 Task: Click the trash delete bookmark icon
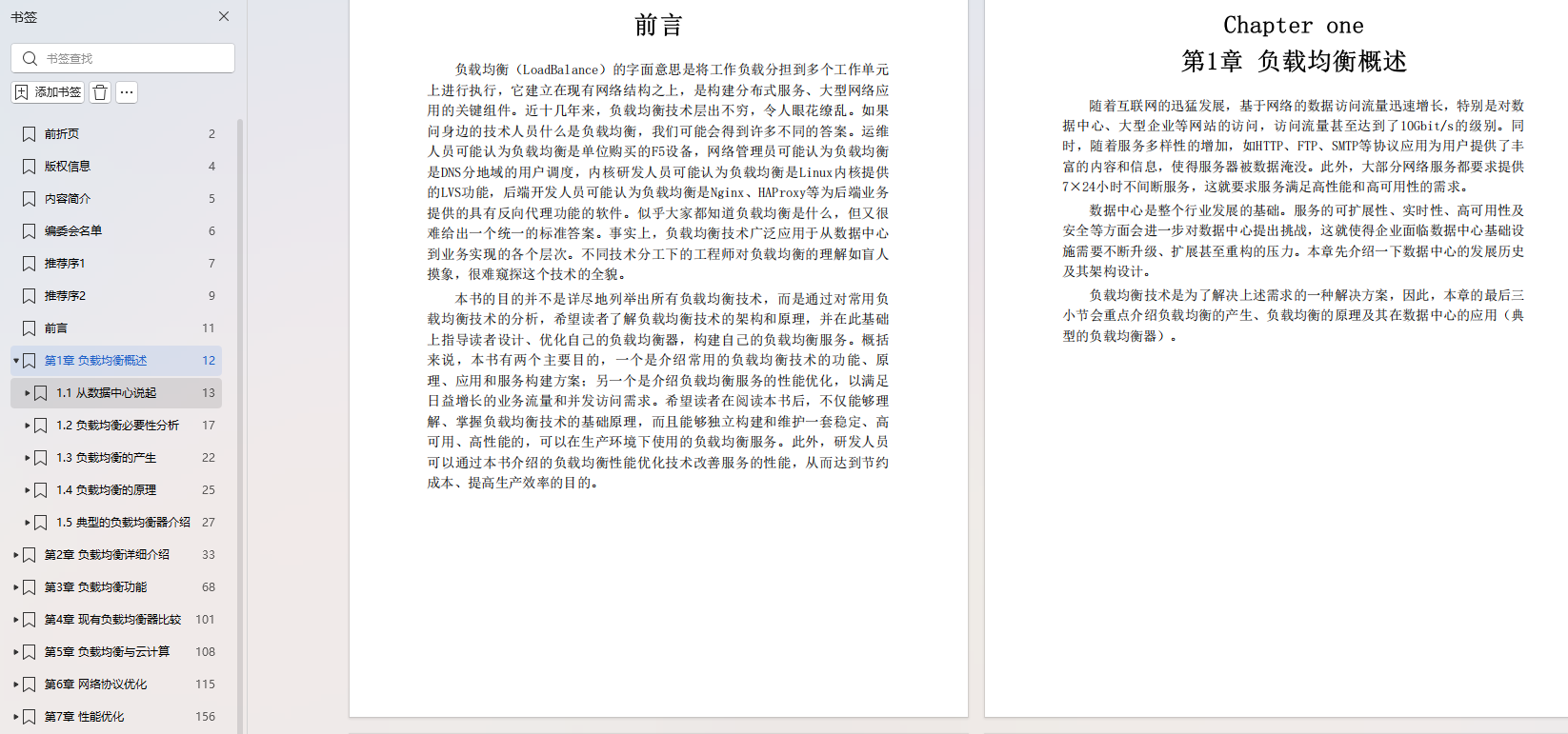[100, 92]
